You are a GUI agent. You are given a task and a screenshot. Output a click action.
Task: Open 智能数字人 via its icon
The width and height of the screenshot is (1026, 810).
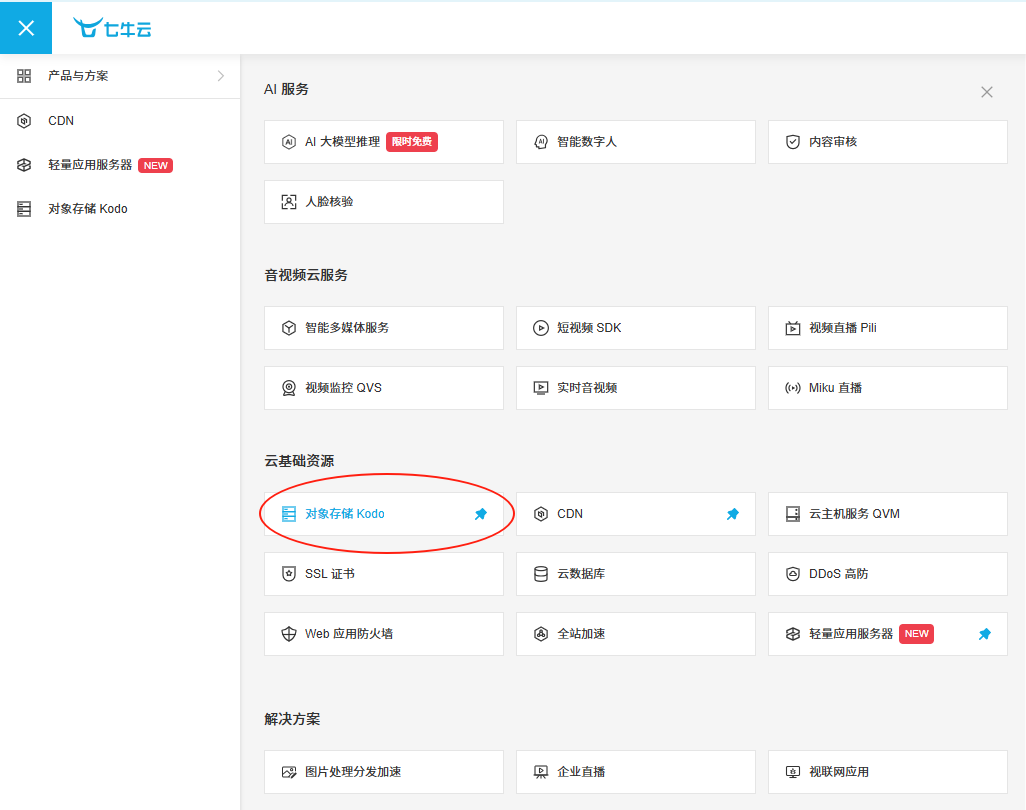(x=541, y=141)
